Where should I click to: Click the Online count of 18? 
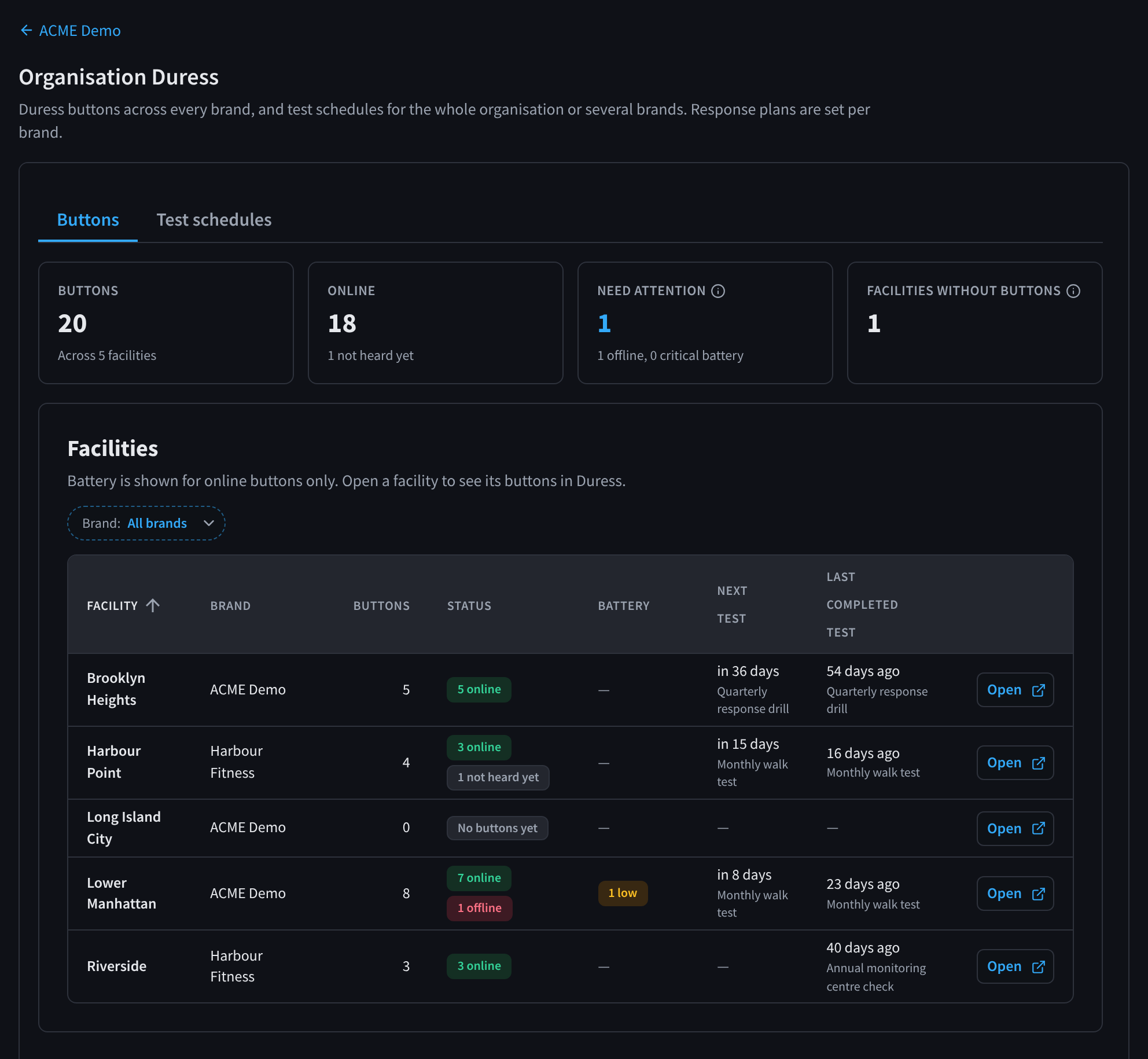tap(342, 323)
